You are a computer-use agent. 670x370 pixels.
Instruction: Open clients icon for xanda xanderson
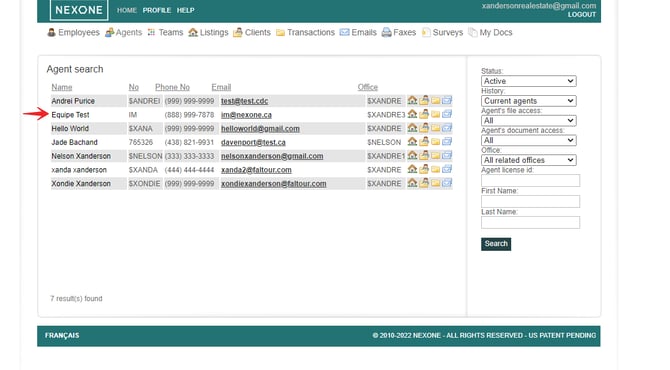424,169
